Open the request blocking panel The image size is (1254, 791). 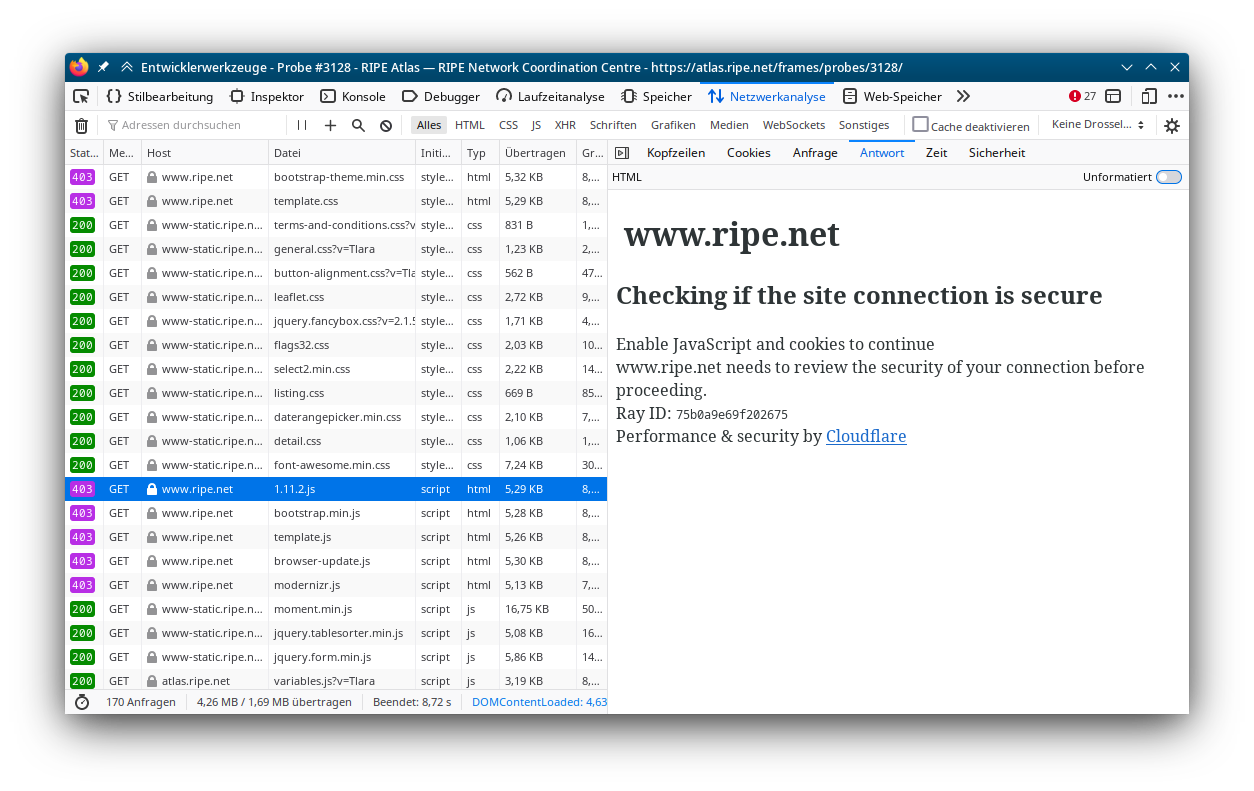pyautogui.click(x=386, y=126)
